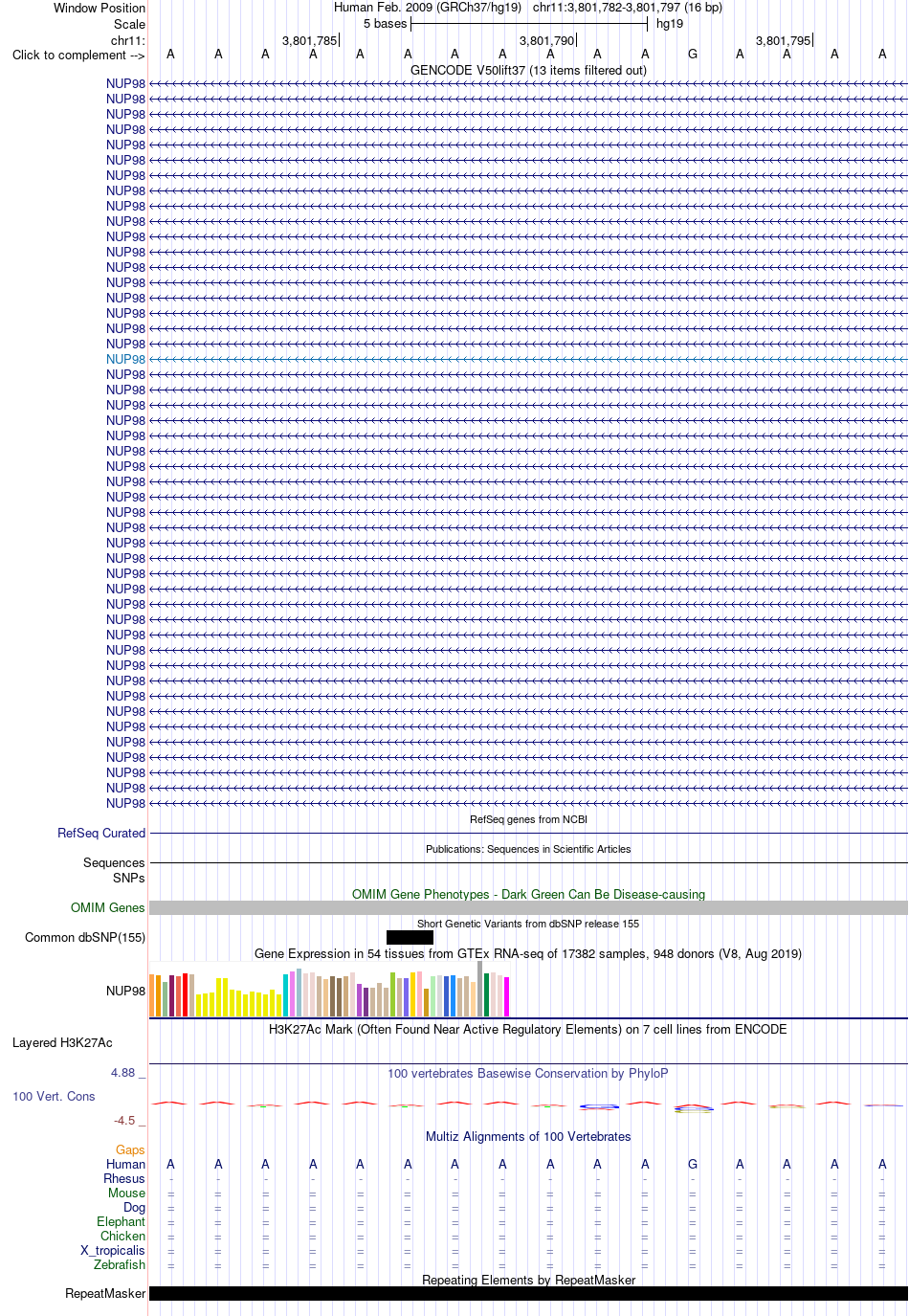Click the gray OMIM Genes item bar
This screenshot has height=1316, width=909.
pyautogui.click(x=528, y=907)
